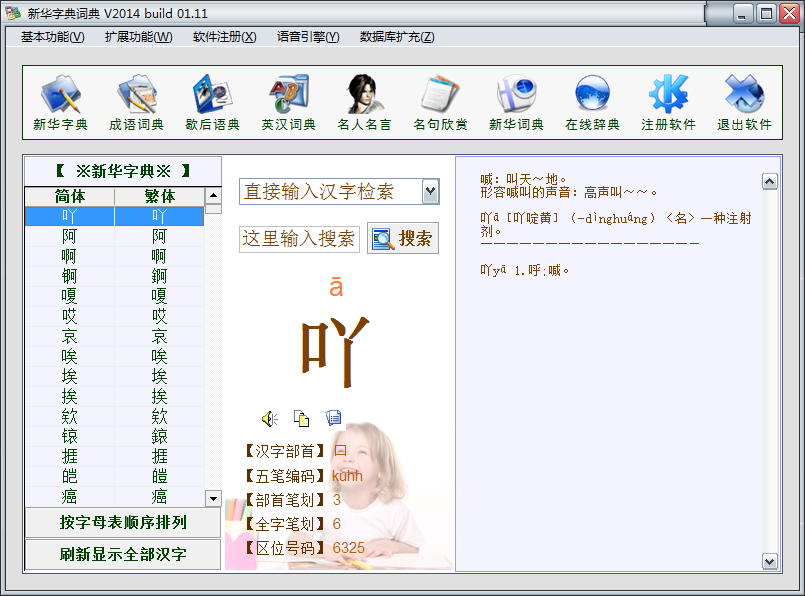Click the blue document list icon

(333, 418)
